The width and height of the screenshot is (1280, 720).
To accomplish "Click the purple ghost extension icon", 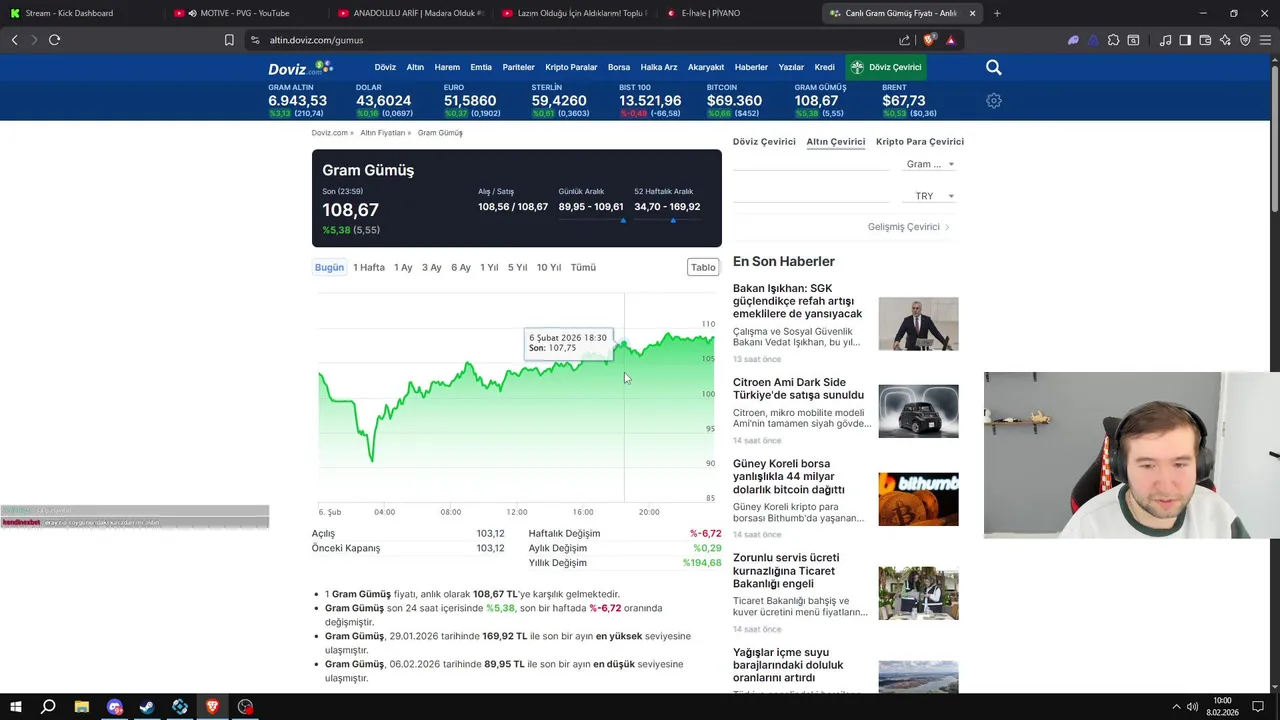I will pyautogui.click(x=1073, y=40).
